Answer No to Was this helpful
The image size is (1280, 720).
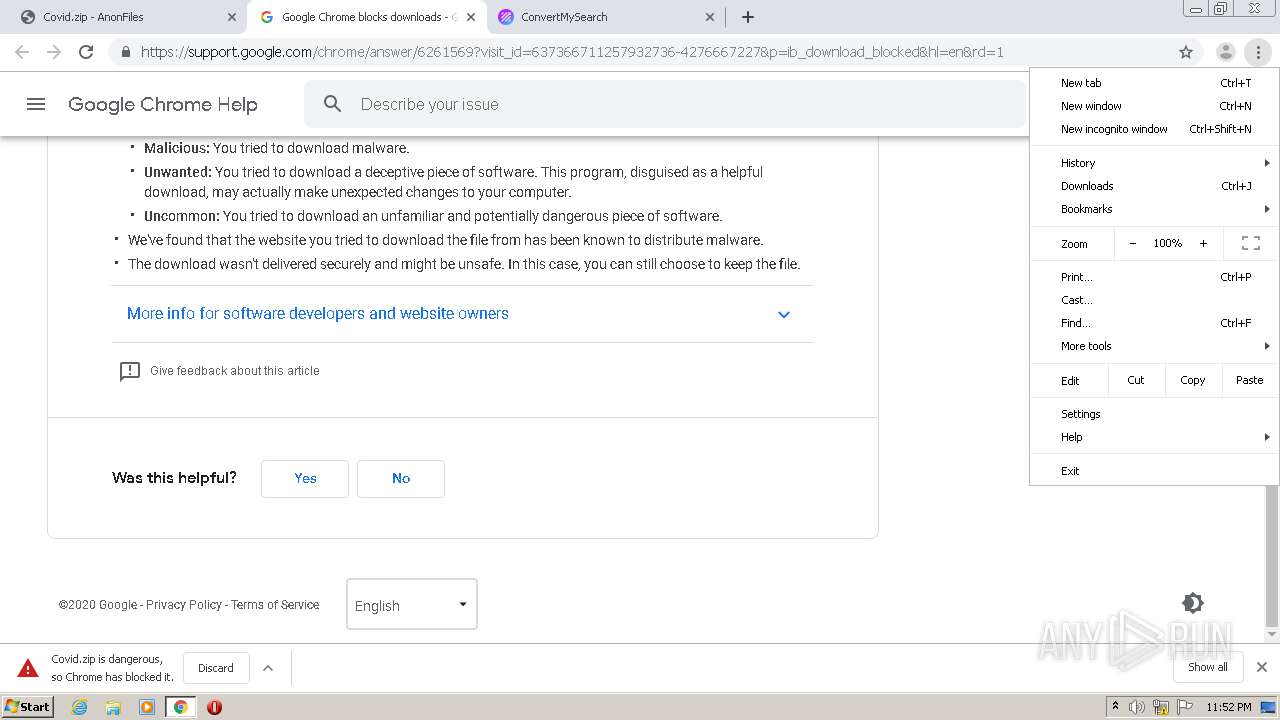click(x=401, y=478)
